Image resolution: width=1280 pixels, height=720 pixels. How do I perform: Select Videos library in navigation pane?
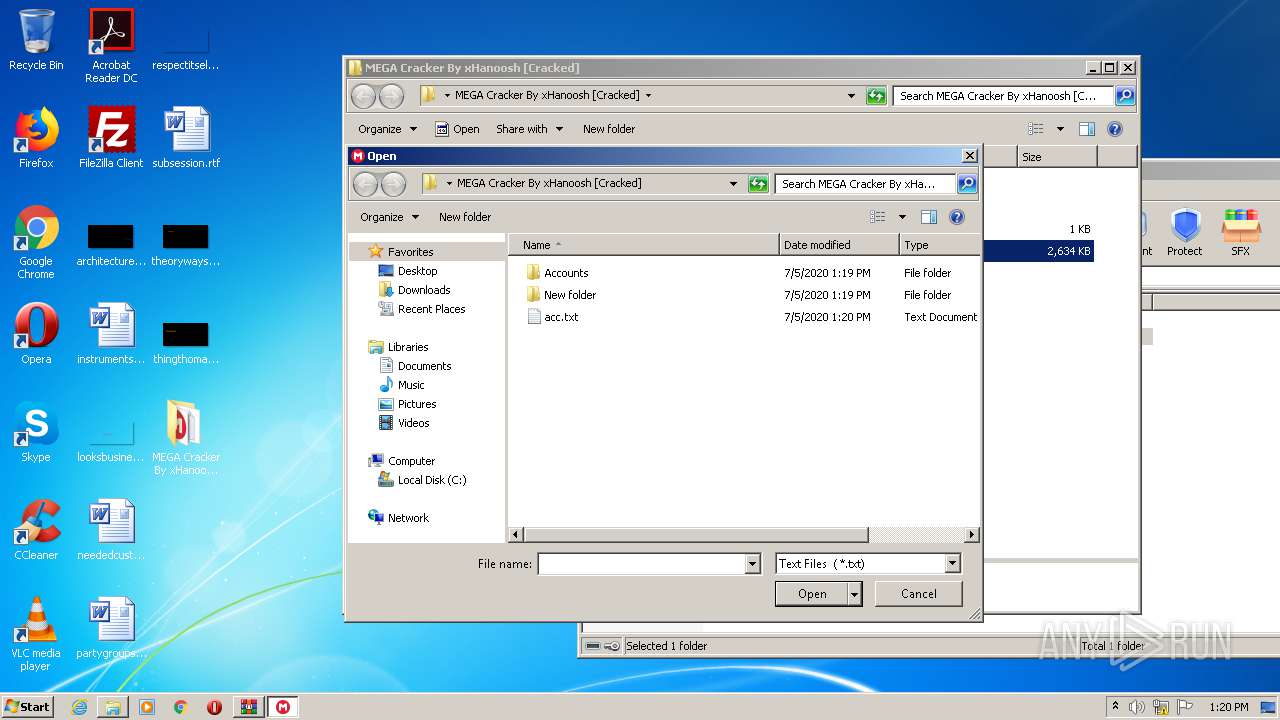[x=404, y=423]
